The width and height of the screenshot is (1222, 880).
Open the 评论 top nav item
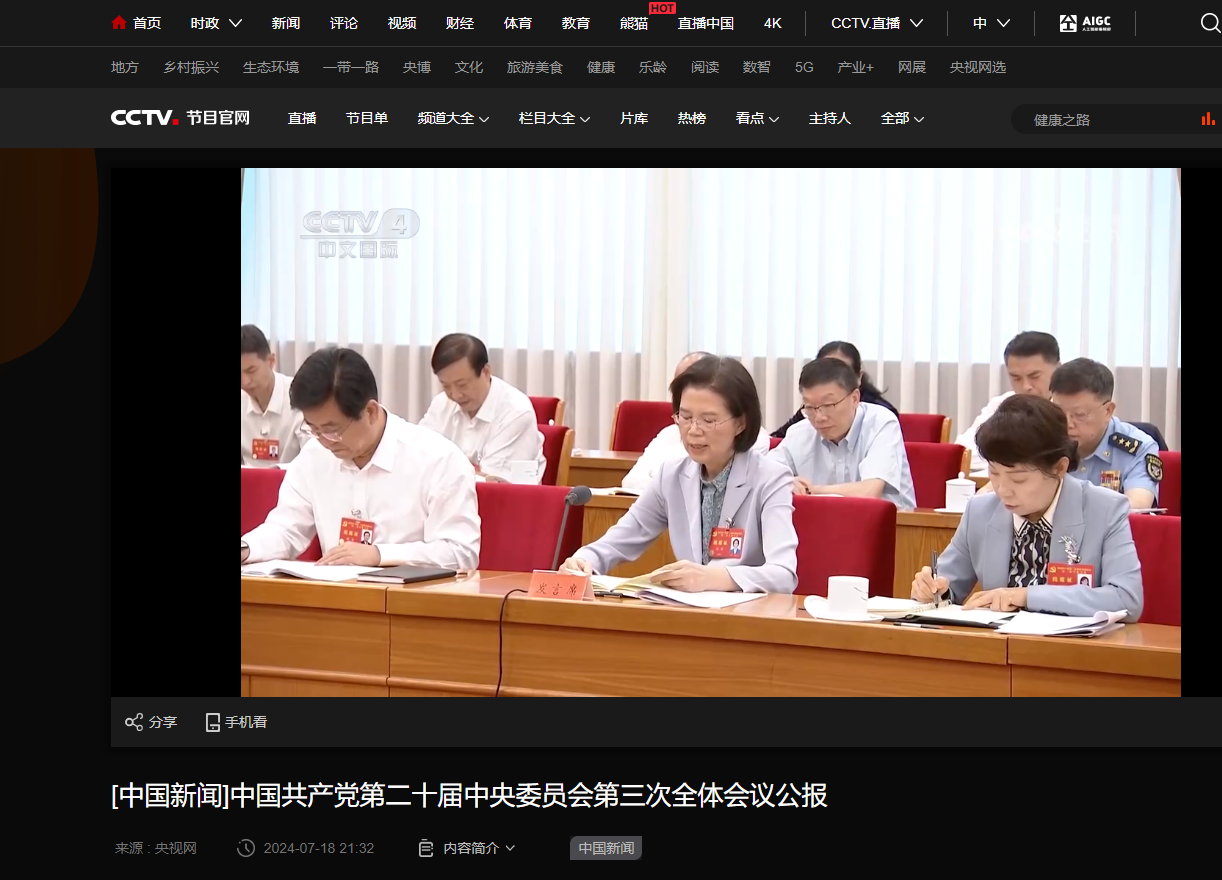coord(344,23)
